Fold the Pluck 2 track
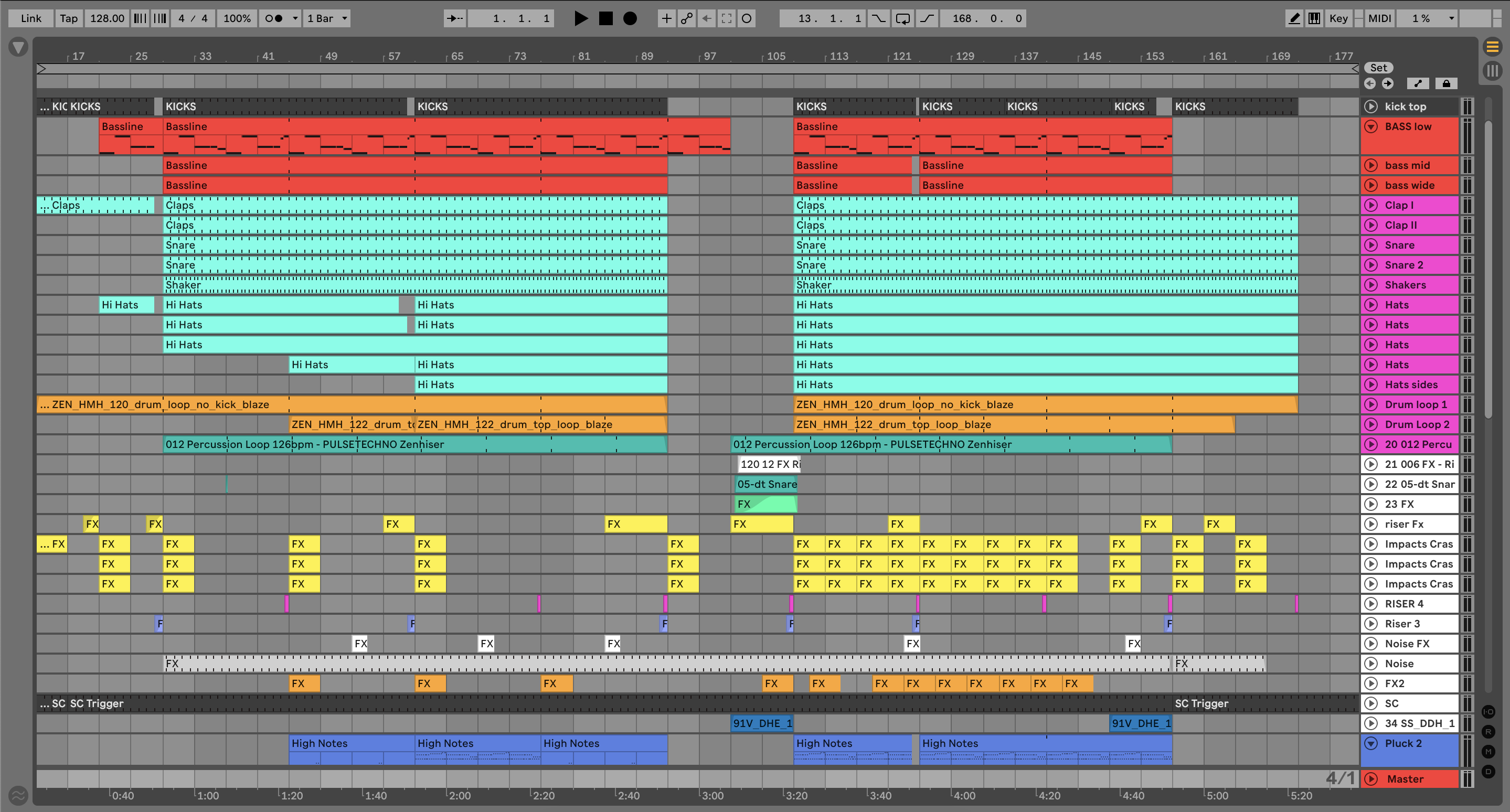Image resolution: width=1510 pixels, height=812 pixels. [1370, 743]
